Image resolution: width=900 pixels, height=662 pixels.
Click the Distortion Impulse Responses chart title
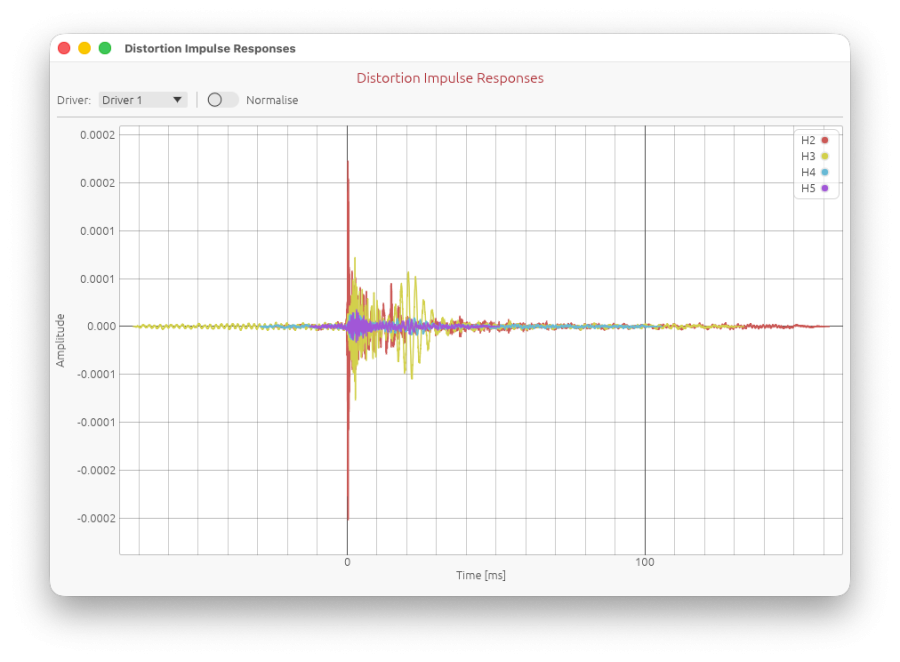click(450, 78)
